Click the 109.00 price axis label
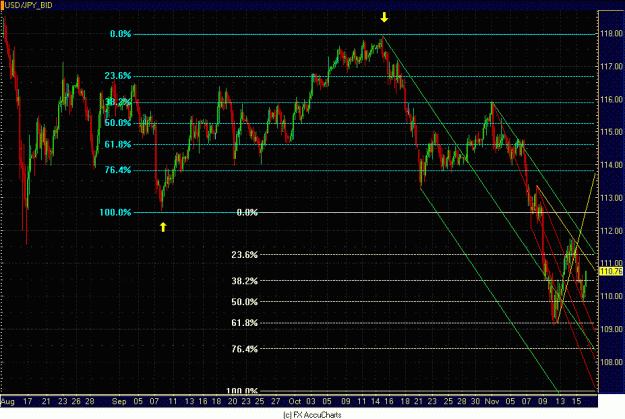 click(x=611, y=329)
